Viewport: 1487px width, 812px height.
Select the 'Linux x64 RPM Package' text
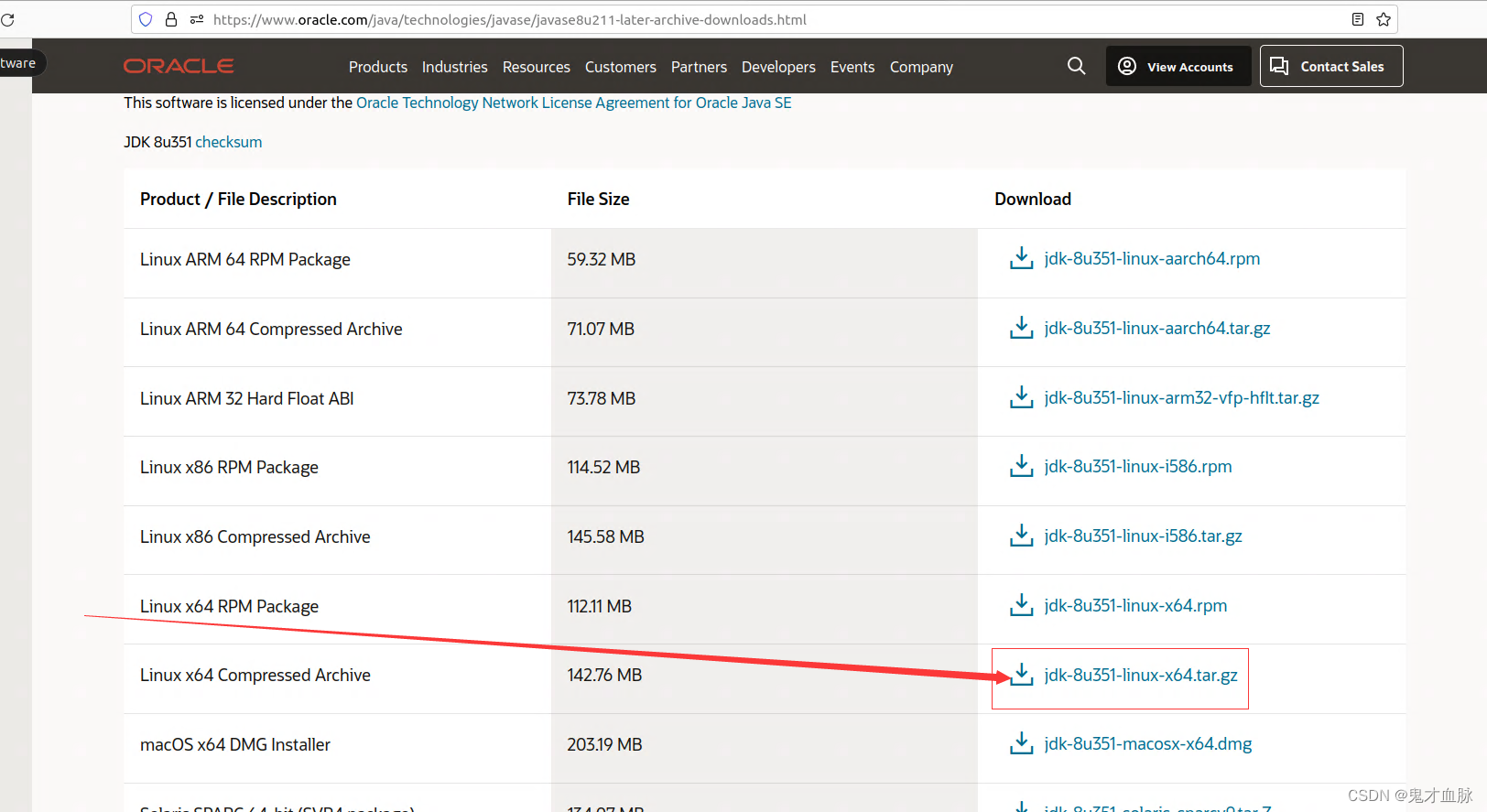(x=229, y=607)
